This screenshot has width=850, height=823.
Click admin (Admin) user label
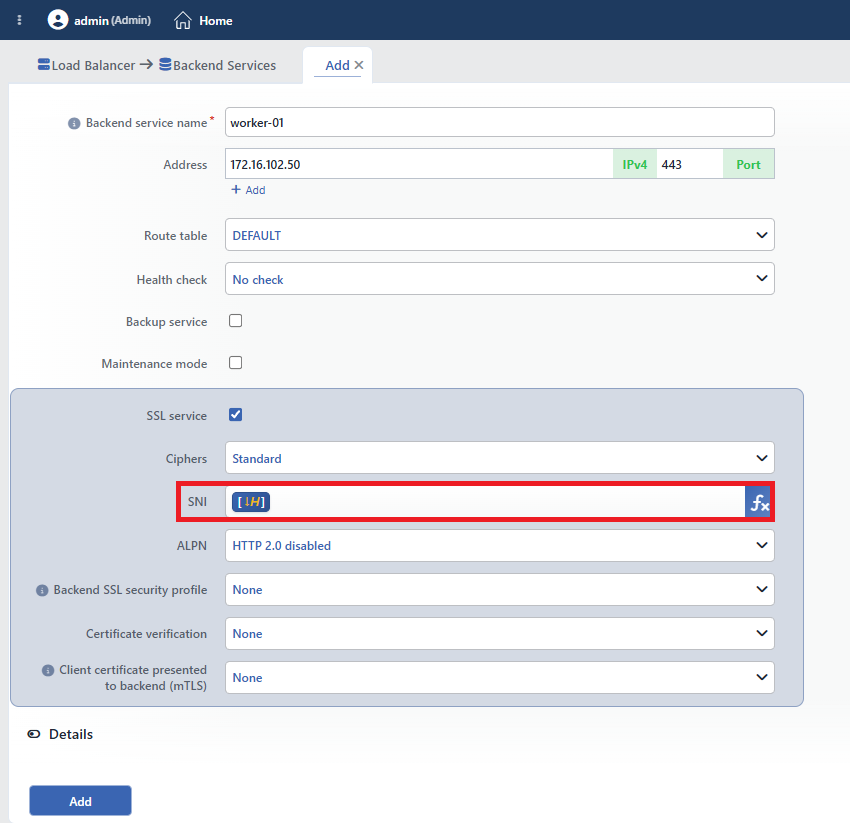pos(112,21)
